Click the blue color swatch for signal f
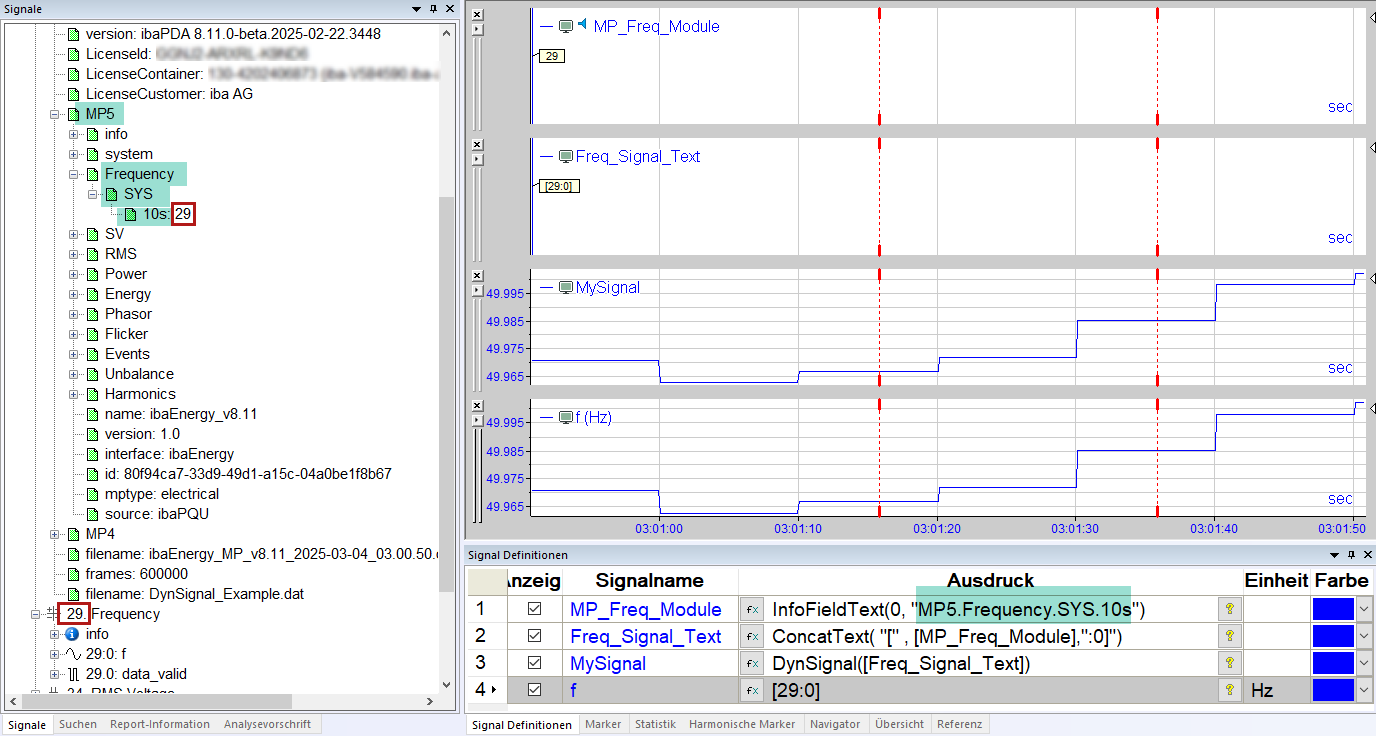 point(1333,690)
